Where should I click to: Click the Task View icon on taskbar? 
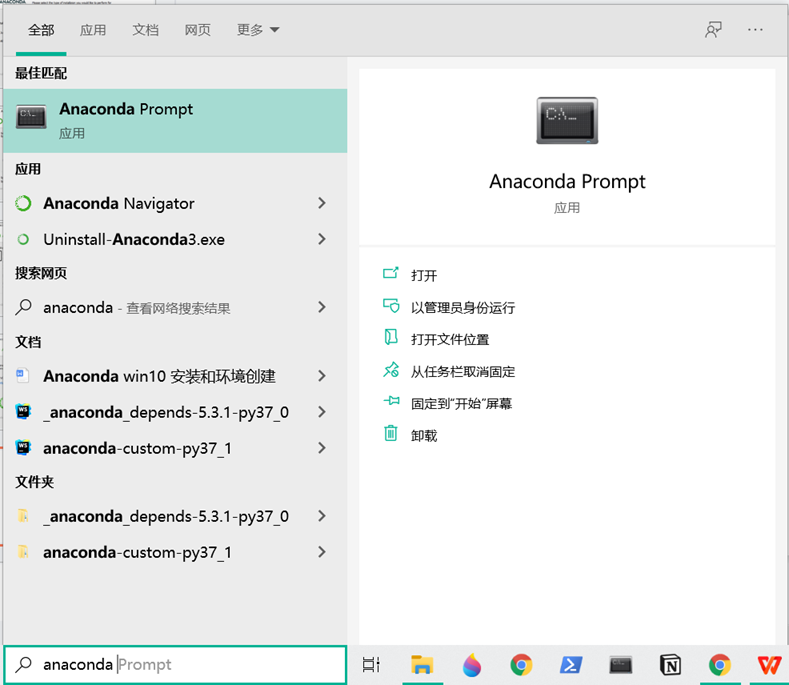pos(371,665)
